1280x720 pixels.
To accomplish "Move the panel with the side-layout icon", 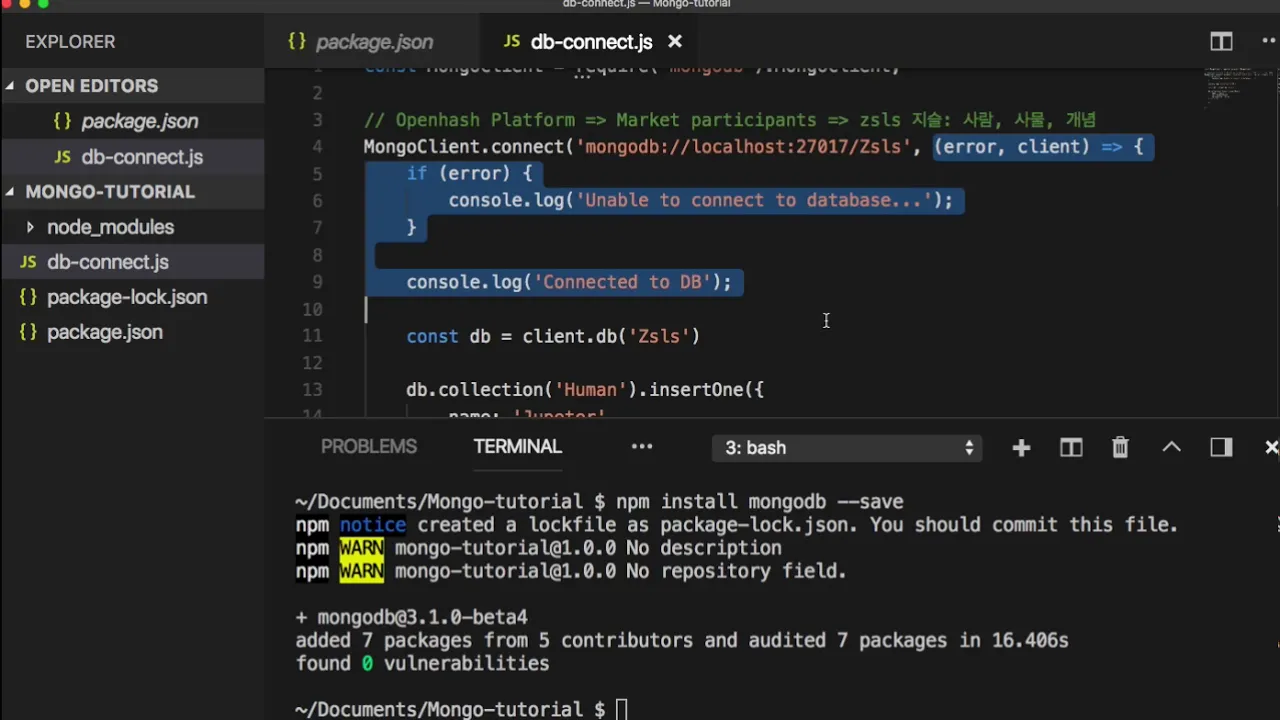I will click(x=1221, y=448).
